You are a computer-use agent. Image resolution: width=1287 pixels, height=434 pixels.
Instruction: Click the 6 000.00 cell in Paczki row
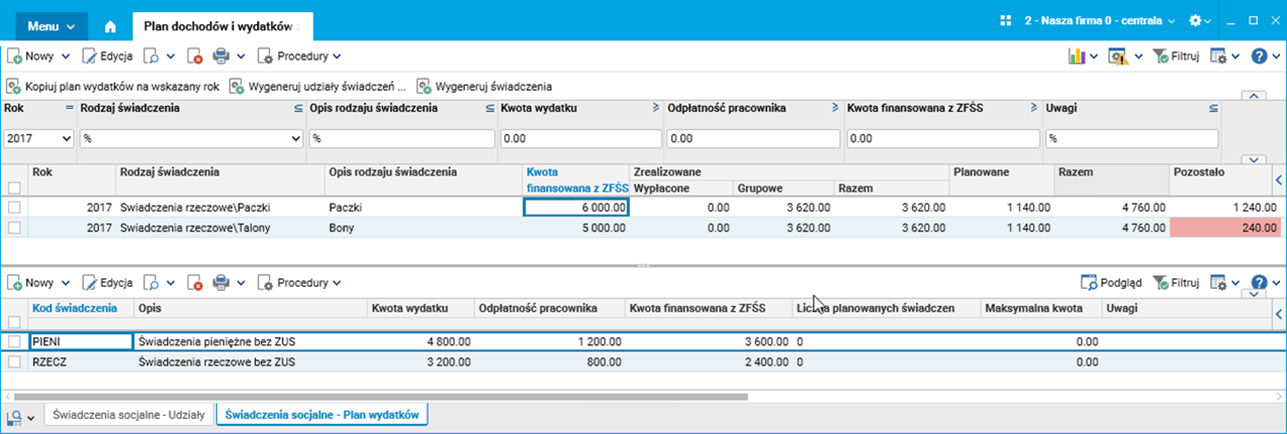[x=576, y=207]
